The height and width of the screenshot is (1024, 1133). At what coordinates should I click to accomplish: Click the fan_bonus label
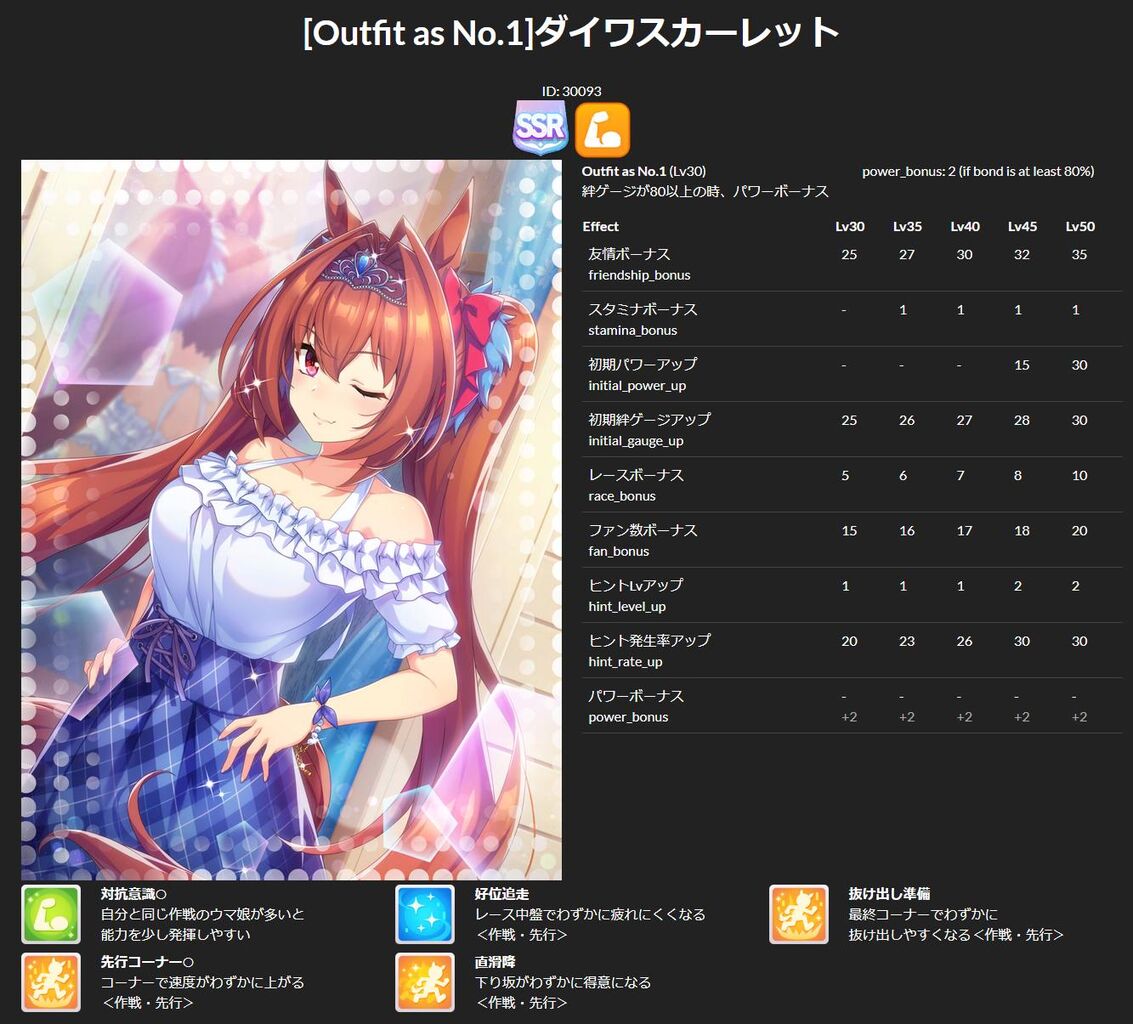click(619, 551)
